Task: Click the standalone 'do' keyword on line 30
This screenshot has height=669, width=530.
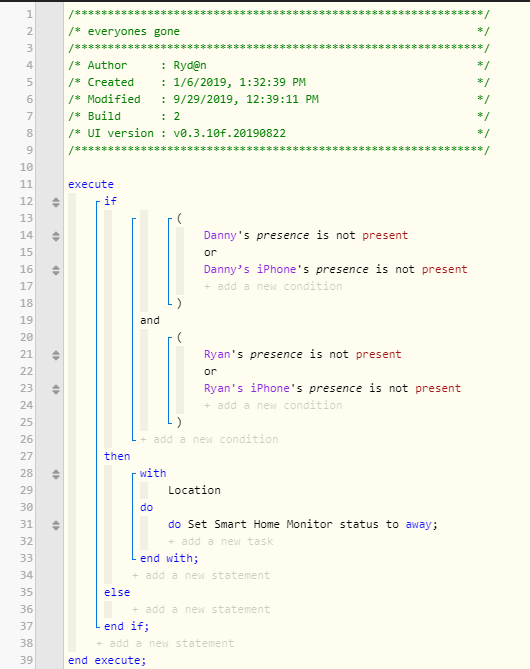Action: coord(146,507)
